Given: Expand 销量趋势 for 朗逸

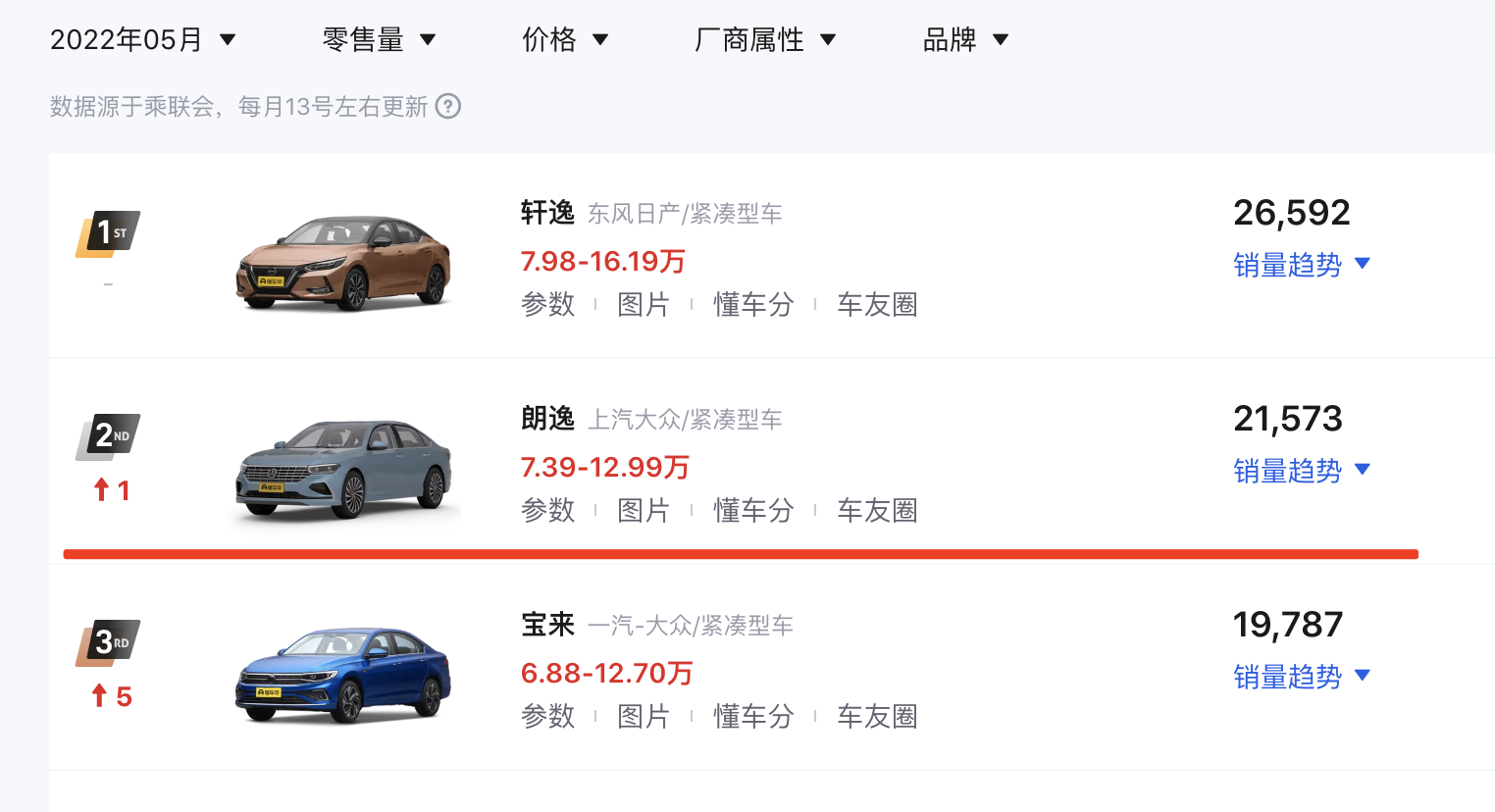Looking at the screenshot, I should point(1301,471).
